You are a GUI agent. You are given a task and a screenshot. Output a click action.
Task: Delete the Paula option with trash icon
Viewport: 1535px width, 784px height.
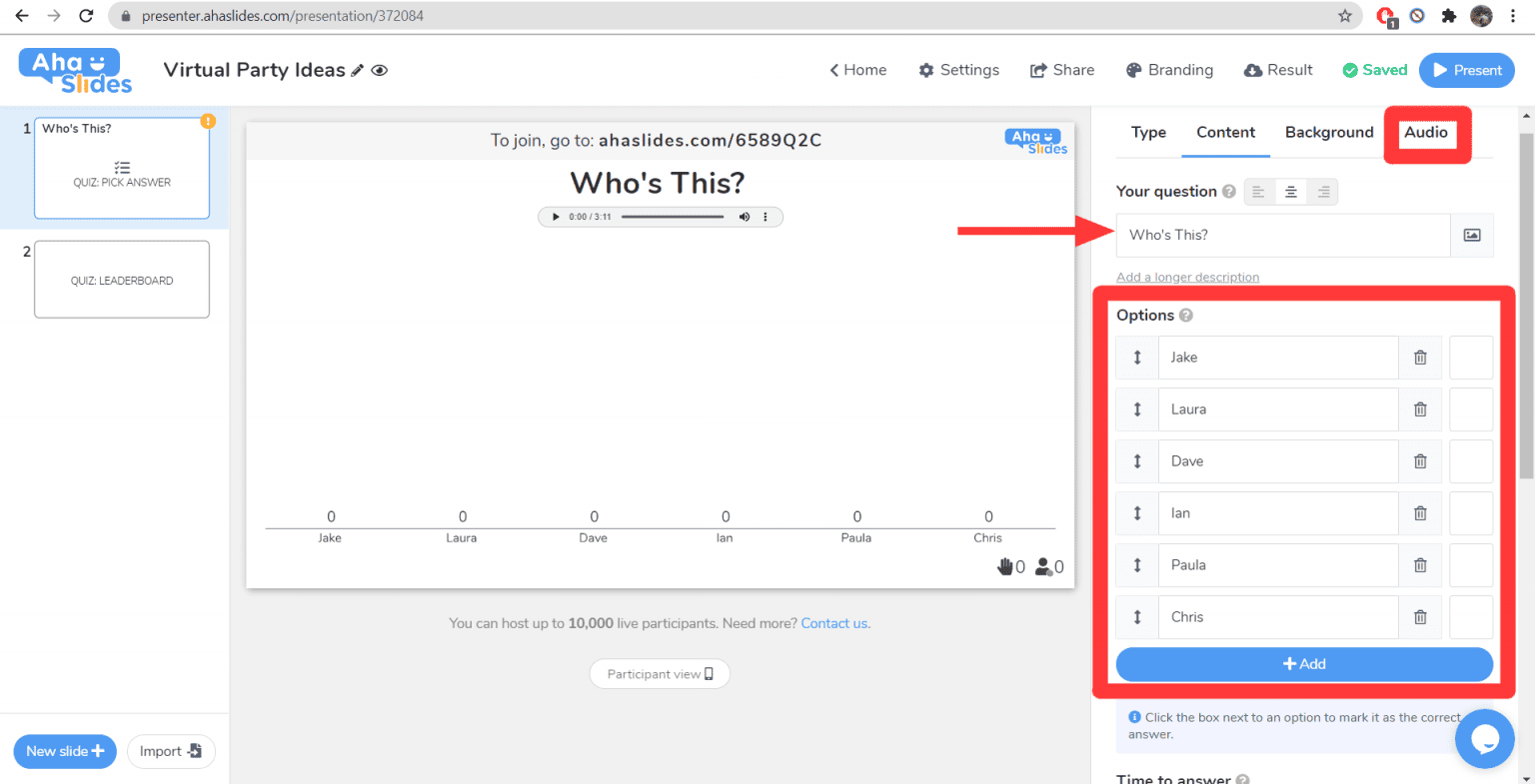coord(1420,565)
